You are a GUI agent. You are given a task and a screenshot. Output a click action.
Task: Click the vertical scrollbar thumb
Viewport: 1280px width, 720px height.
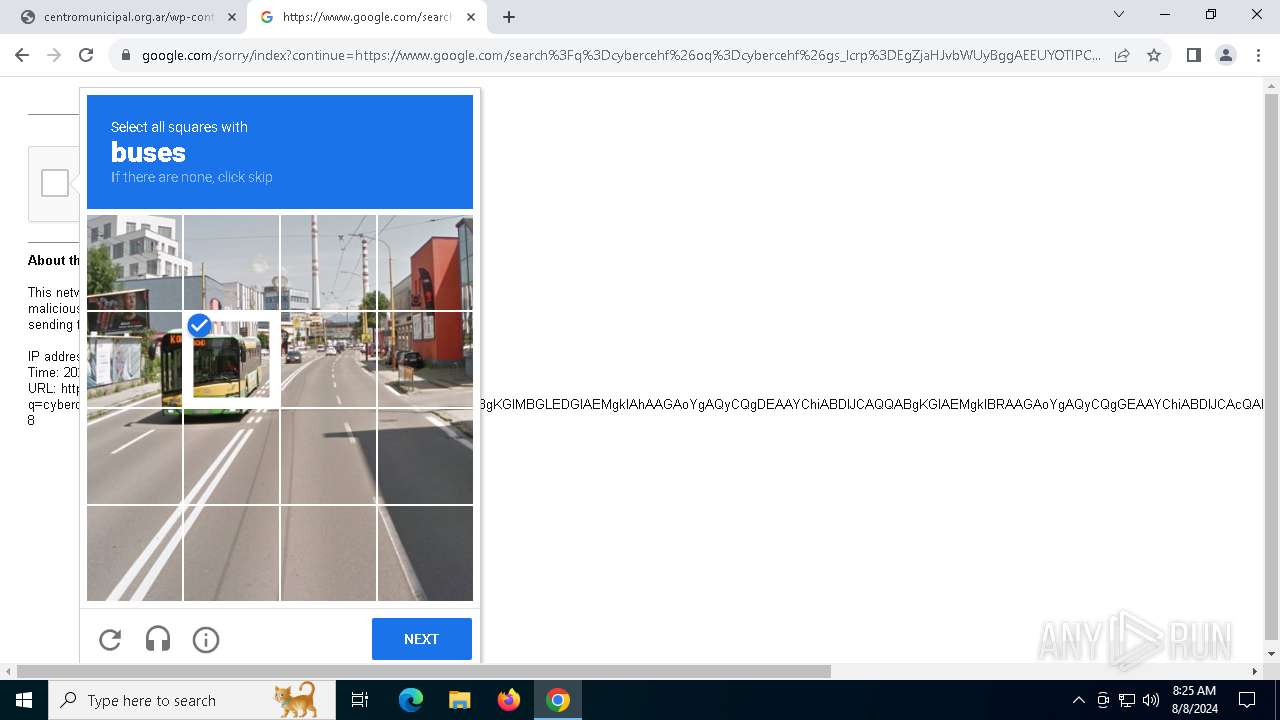(x=1271, y=365)
